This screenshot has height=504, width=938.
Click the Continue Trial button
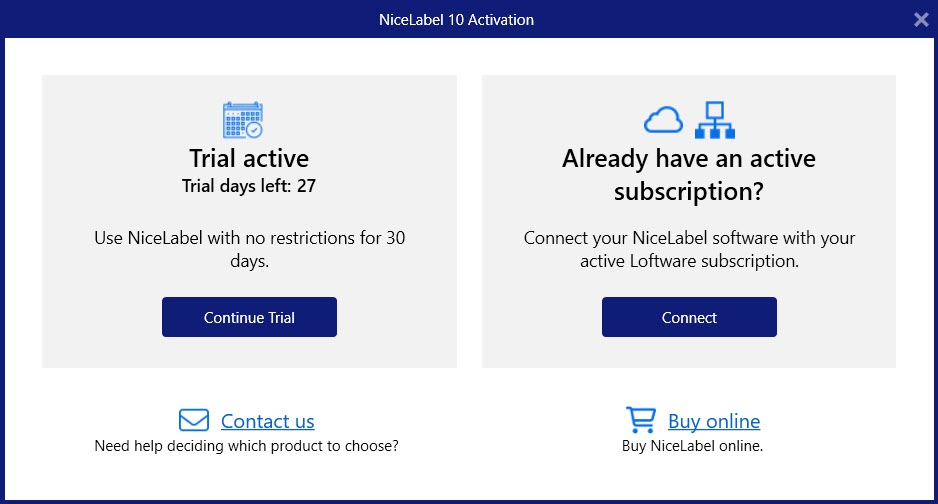(249, 317)
